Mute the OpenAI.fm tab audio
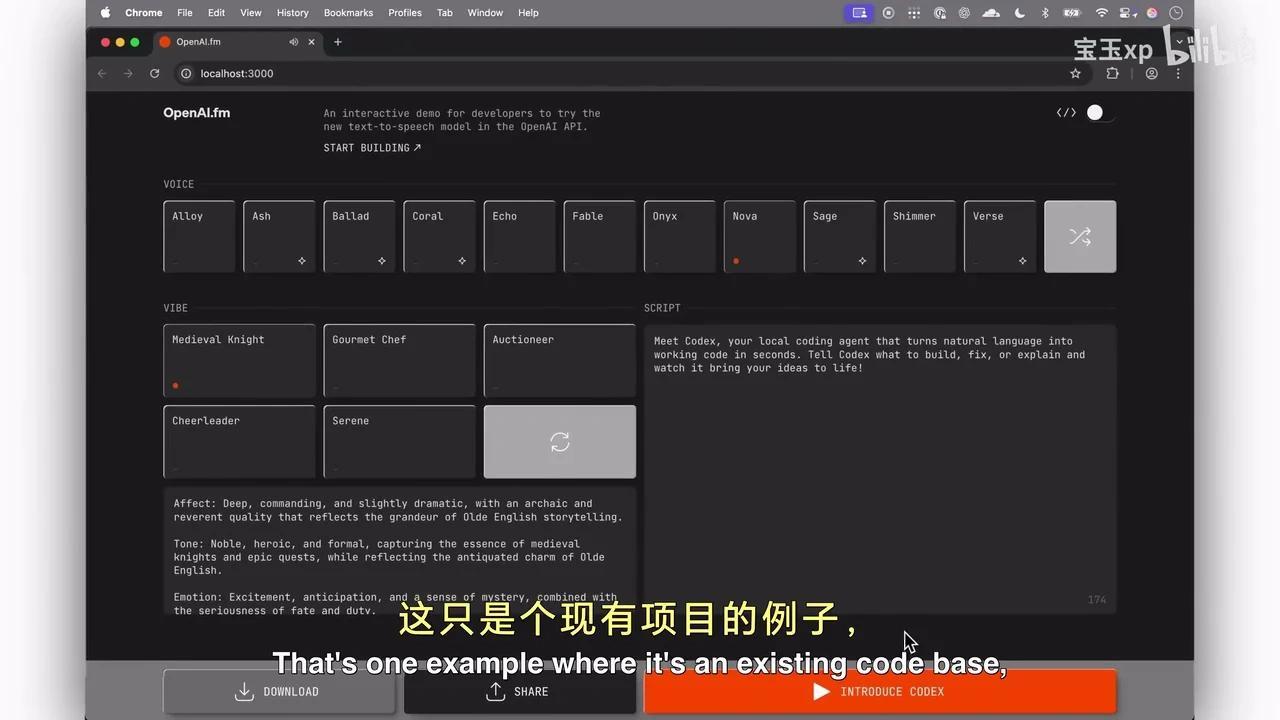Image resolution: width=1280 pixels, height=720 pixels. click(294, 42)
